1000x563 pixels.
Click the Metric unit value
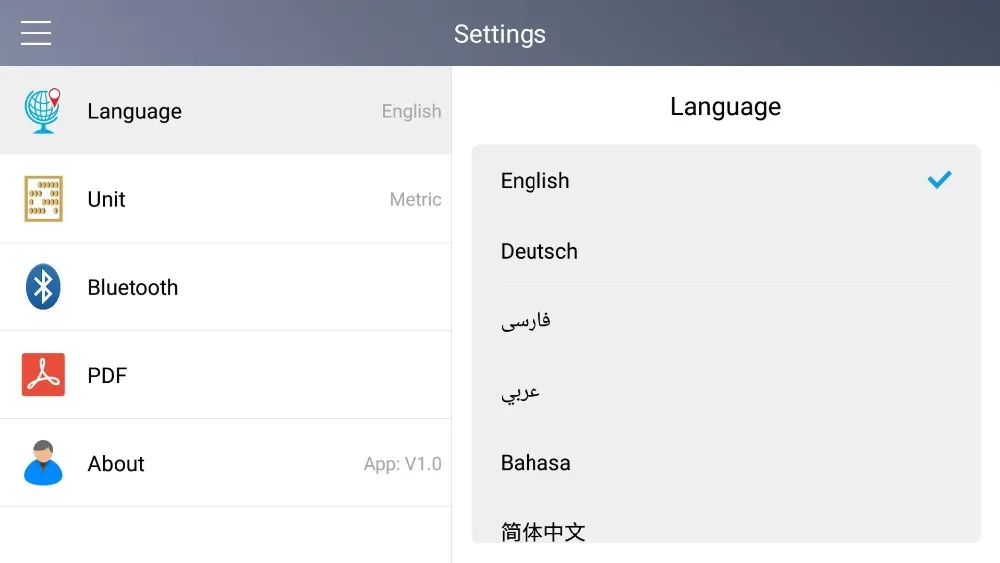[415, 199]
